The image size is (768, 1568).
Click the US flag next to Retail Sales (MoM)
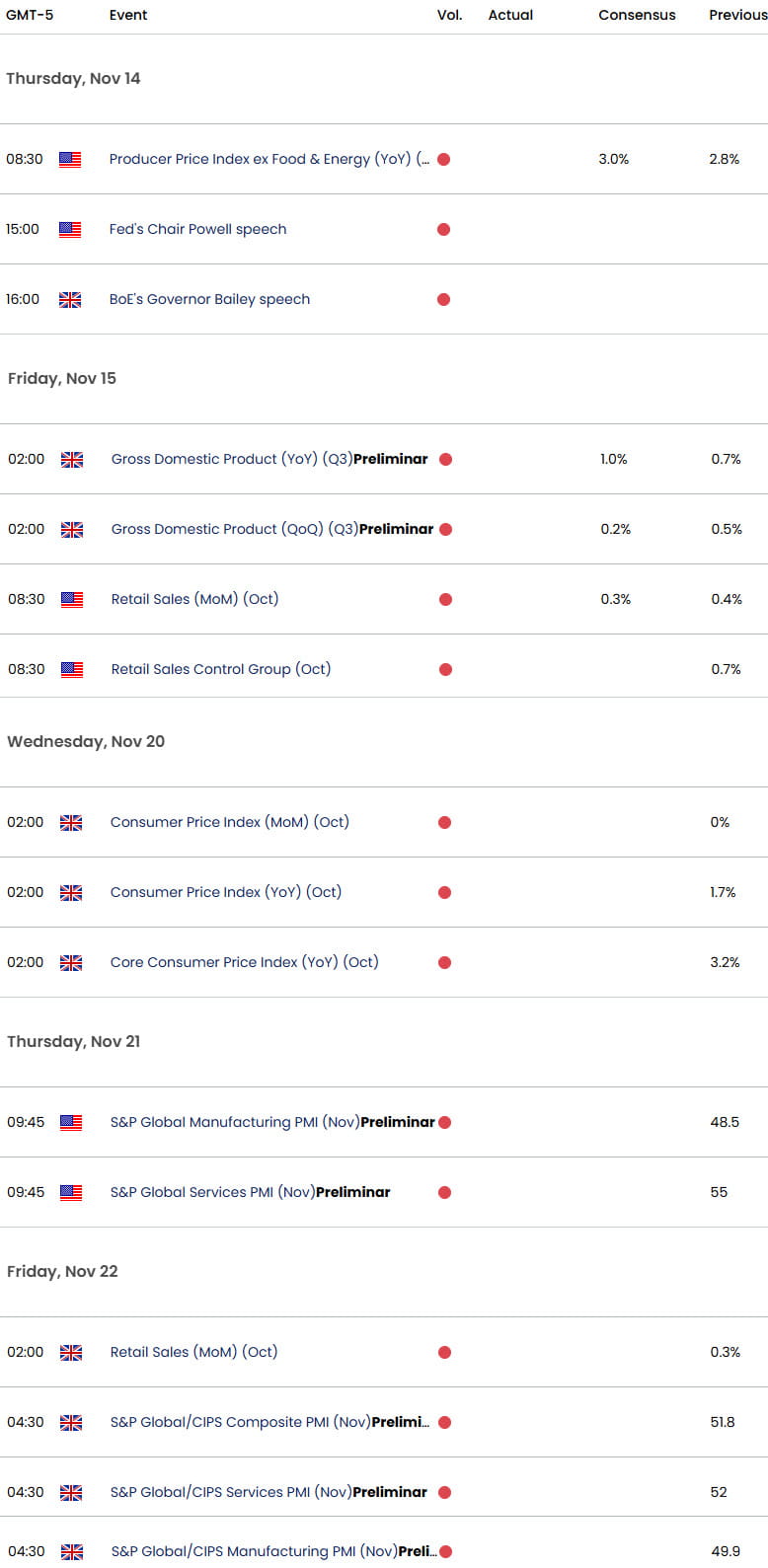[x=69, y=599]
